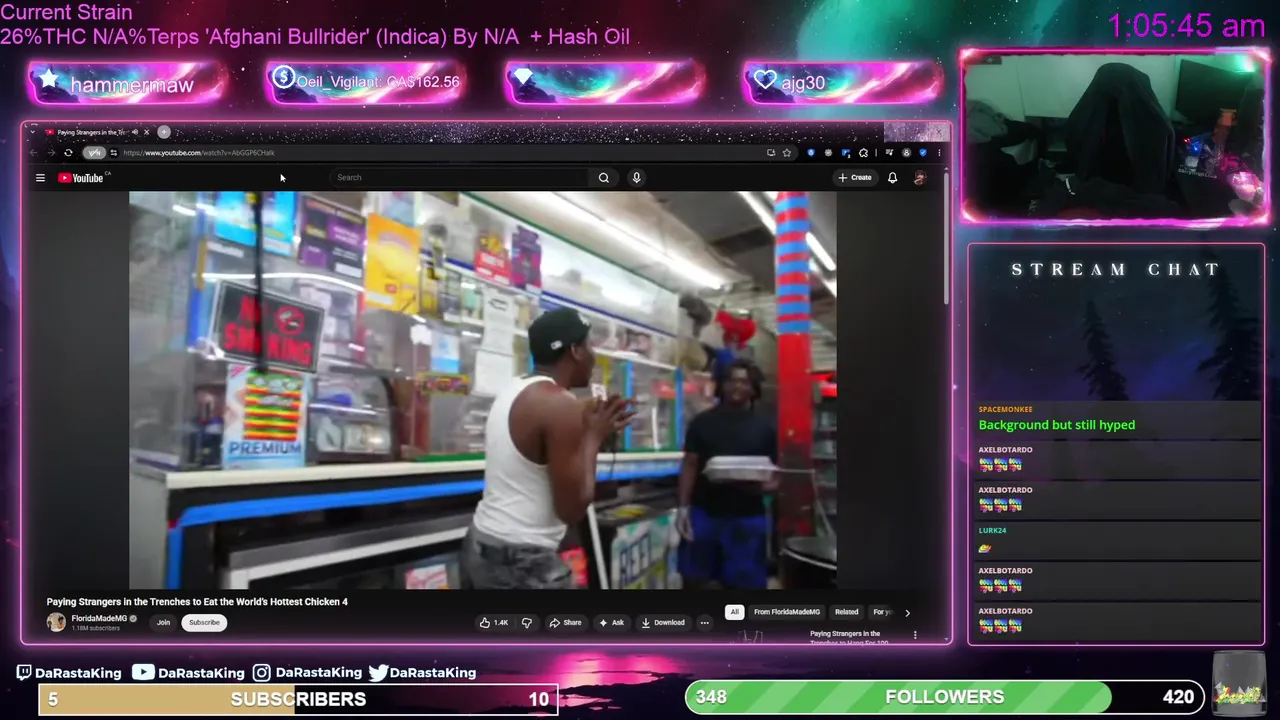The image size is (1280, 720).
Task: Click 'Background but still hyped' chat message
Action: coord(1057,425)
